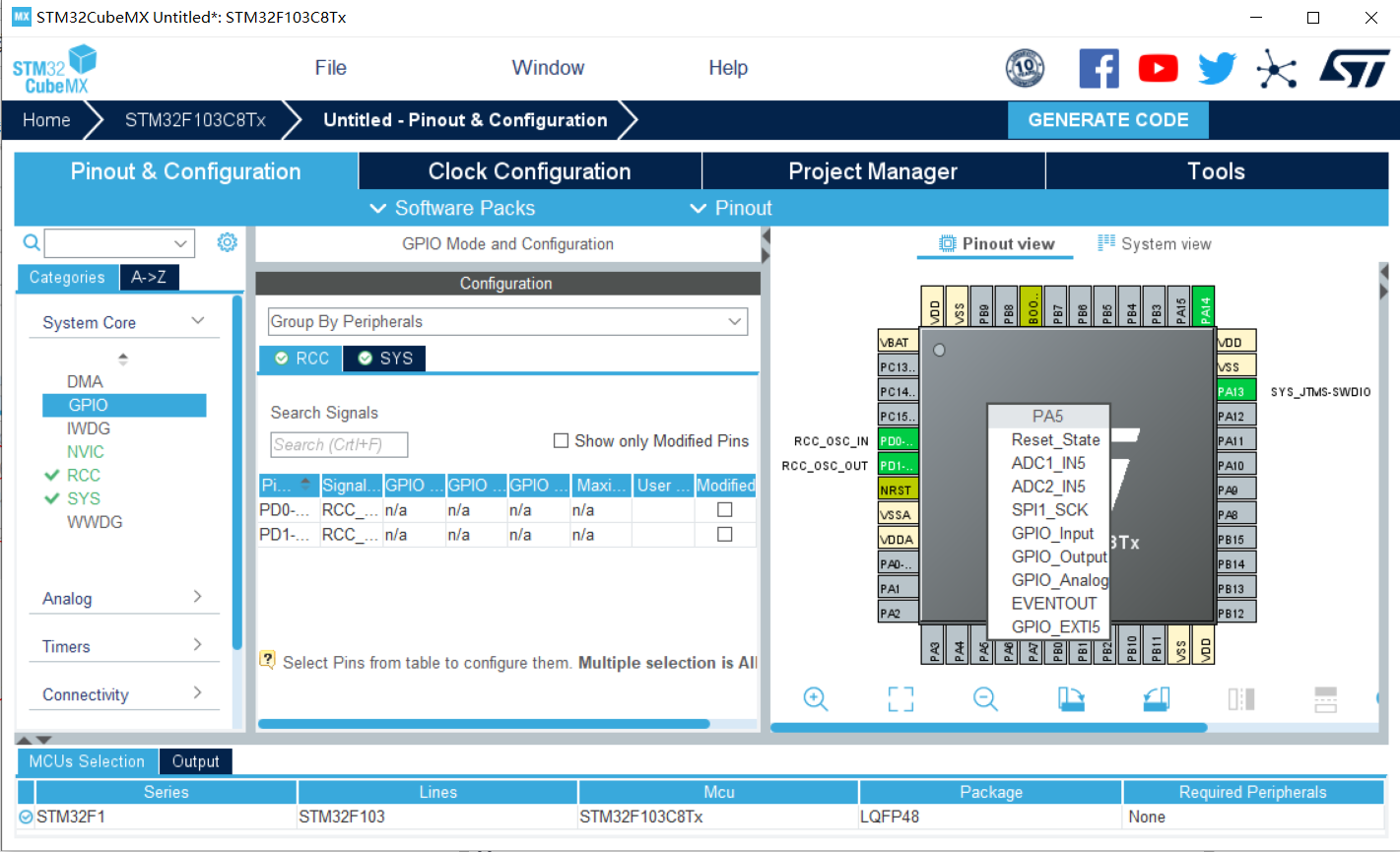Collapse the System Core category
This screenshot has width=1400, height=852.
coord(198,321)
